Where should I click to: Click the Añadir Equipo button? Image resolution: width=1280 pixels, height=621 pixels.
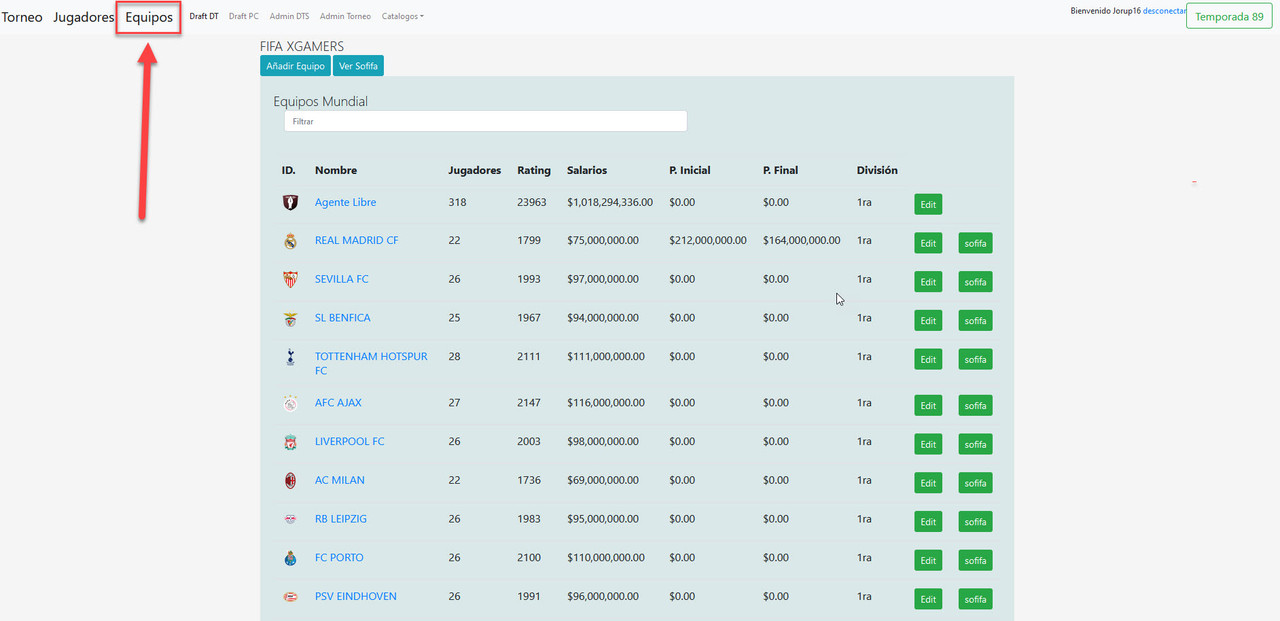coord(296,66)
